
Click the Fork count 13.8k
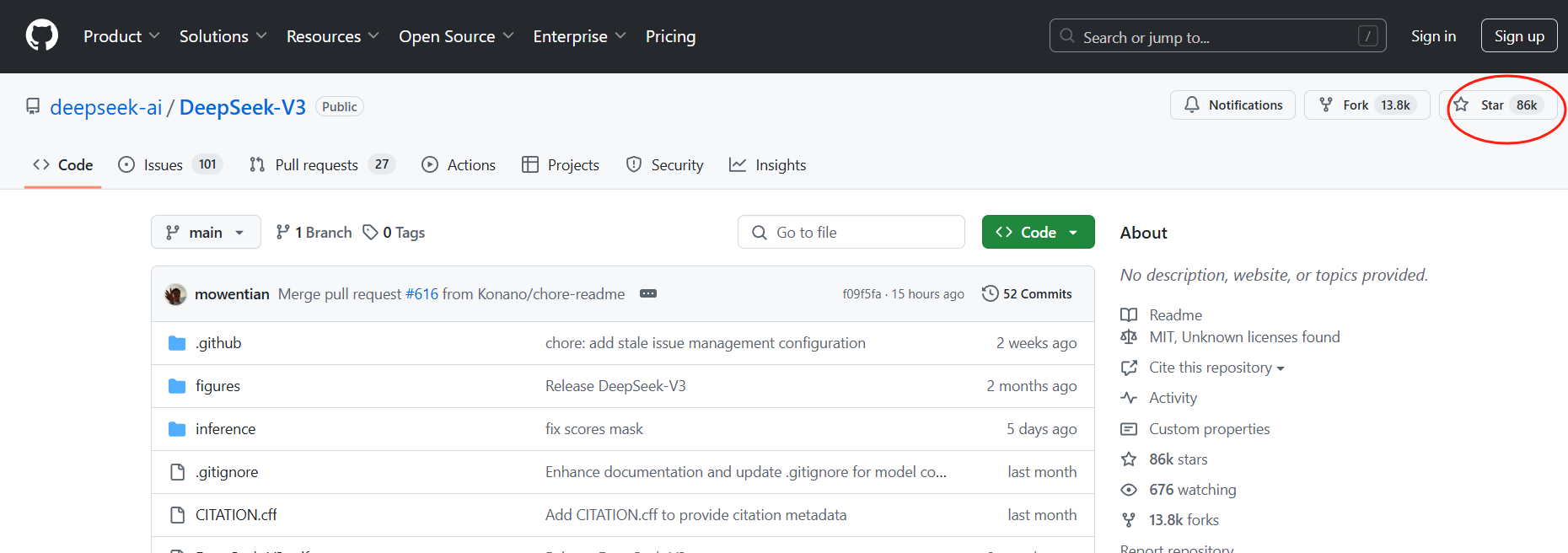tap(1395, 105)
